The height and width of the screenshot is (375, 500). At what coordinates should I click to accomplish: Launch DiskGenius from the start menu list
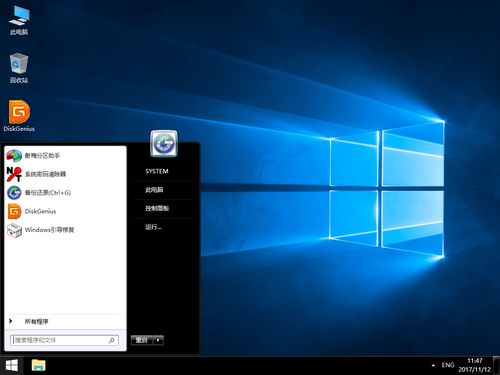pos(65,211)
